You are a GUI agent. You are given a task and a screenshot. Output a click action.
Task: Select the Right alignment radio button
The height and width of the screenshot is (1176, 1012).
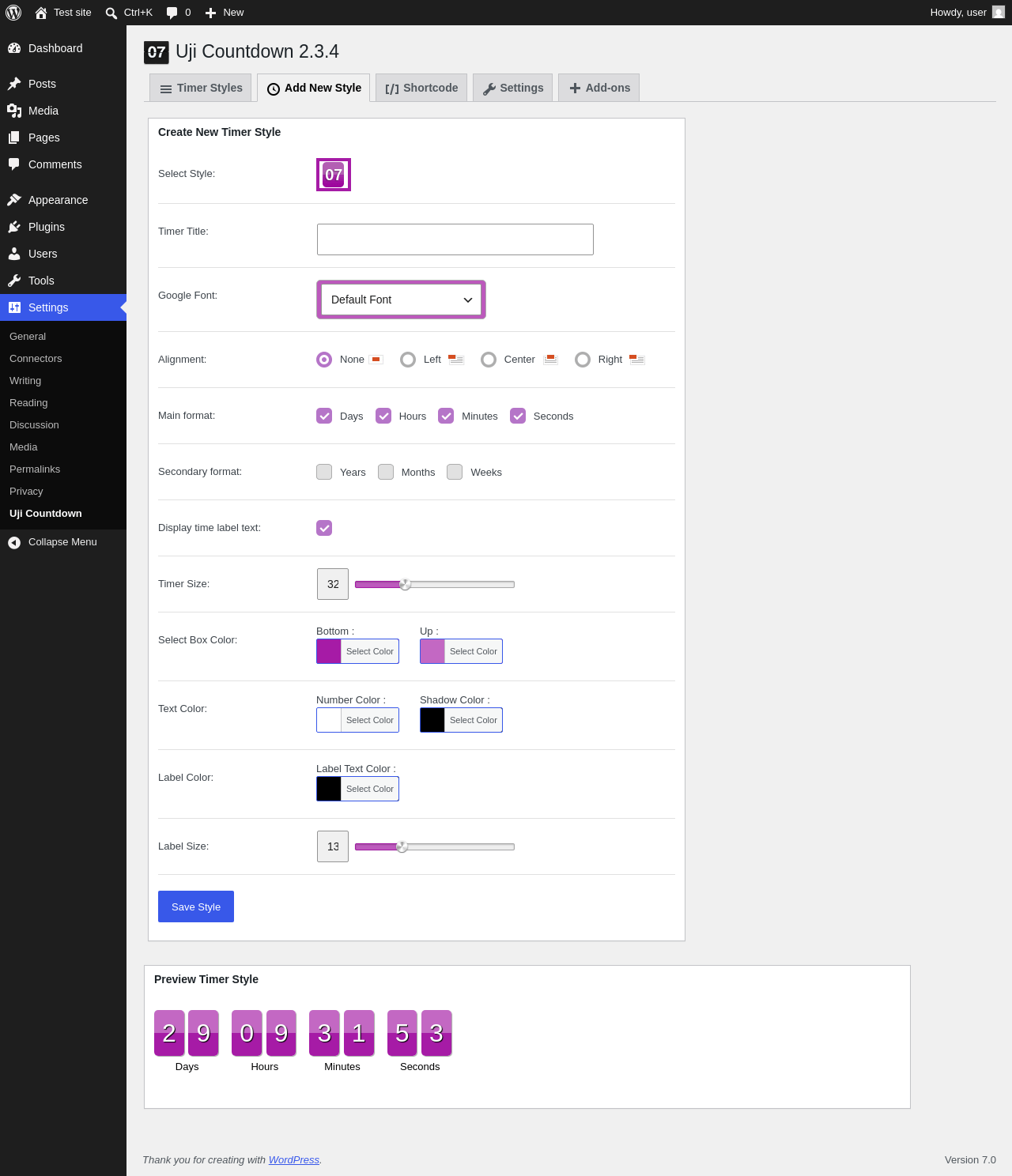click(x=583, y=360)
